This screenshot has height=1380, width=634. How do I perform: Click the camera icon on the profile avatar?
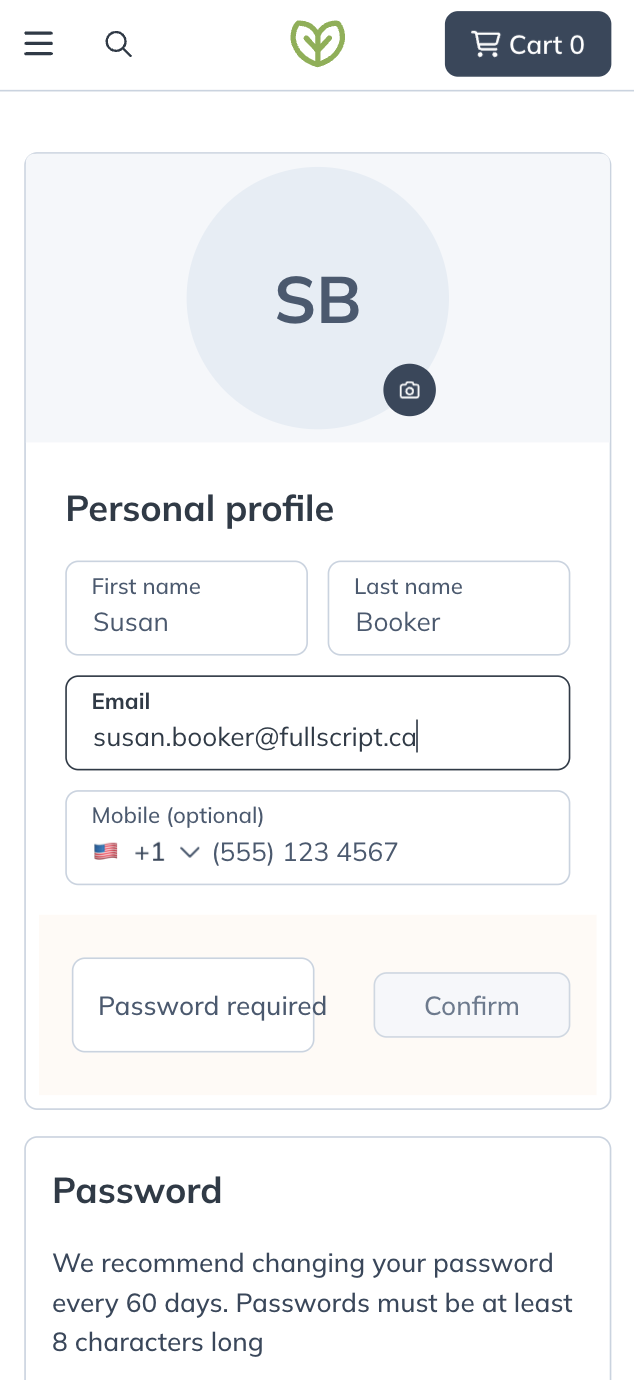pos(409,390)
